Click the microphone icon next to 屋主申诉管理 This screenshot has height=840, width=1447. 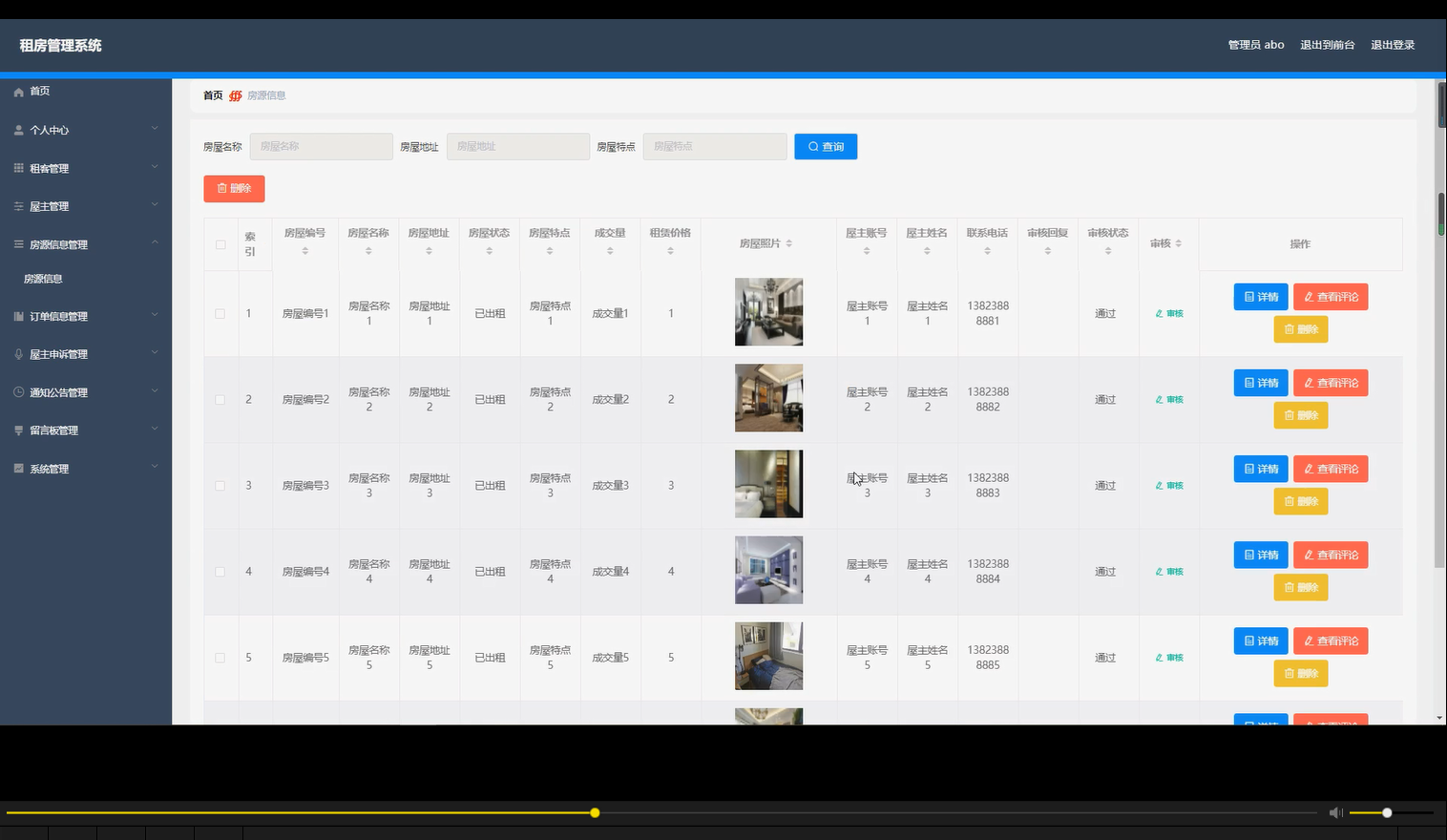pyautogui.click(x=18, y=354)
